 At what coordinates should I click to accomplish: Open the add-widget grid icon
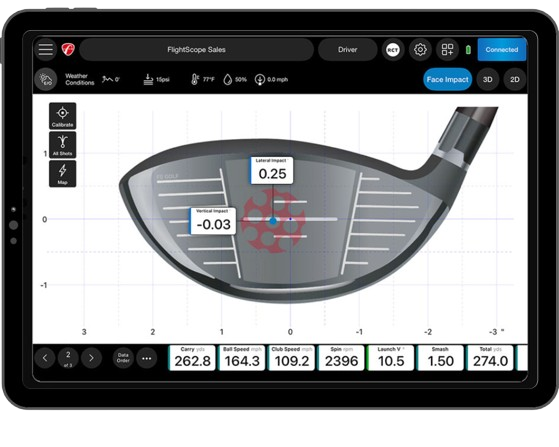447,50
